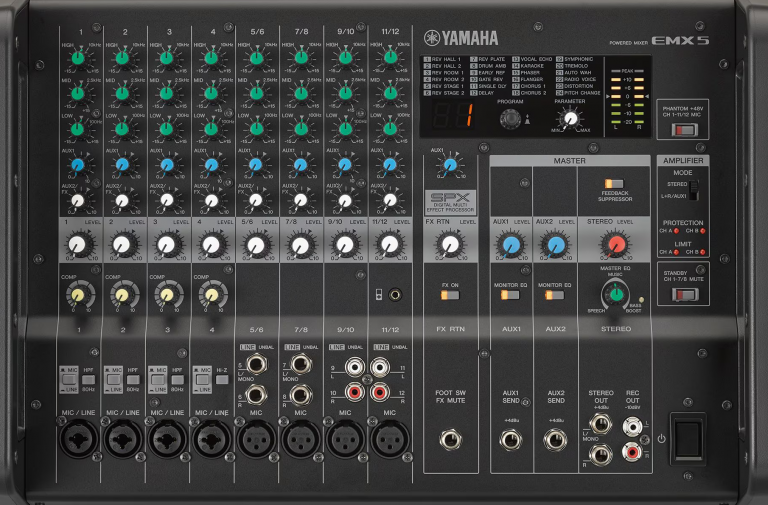Click the master AUX2 LEVEL blue knob
The image size is (768, 505).
click(555, 244)
